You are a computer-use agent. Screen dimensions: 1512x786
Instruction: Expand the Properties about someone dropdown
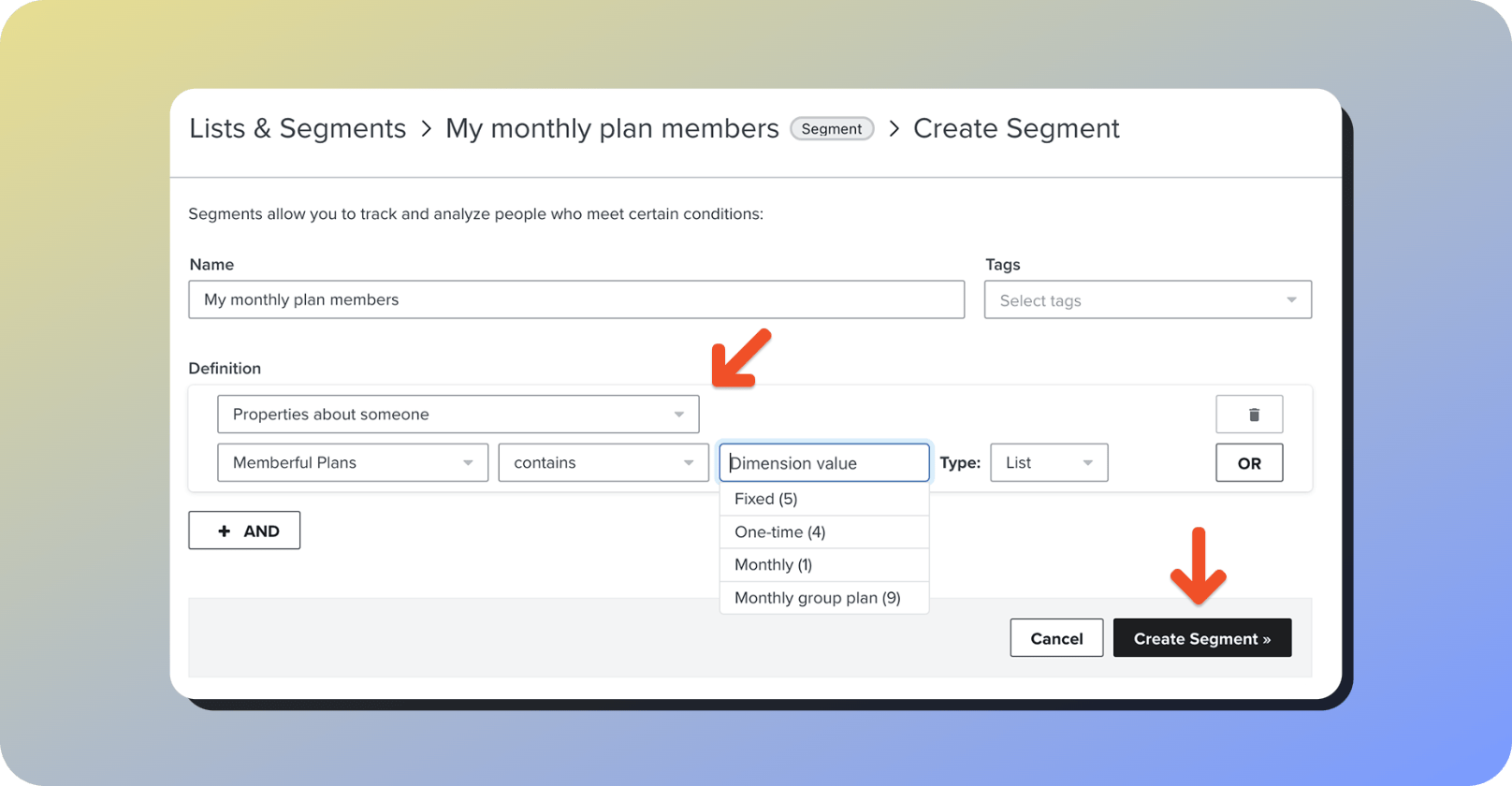coord(458,415)
